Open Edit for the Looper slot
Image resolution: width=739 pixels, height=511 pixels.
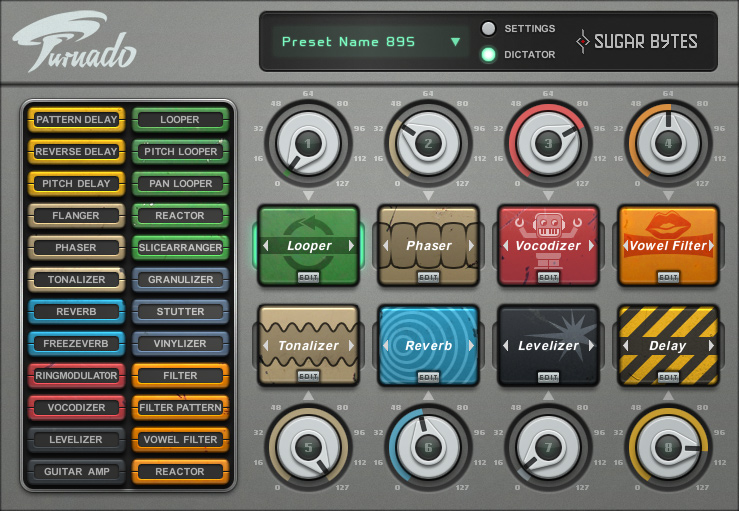tap(309, 277)
